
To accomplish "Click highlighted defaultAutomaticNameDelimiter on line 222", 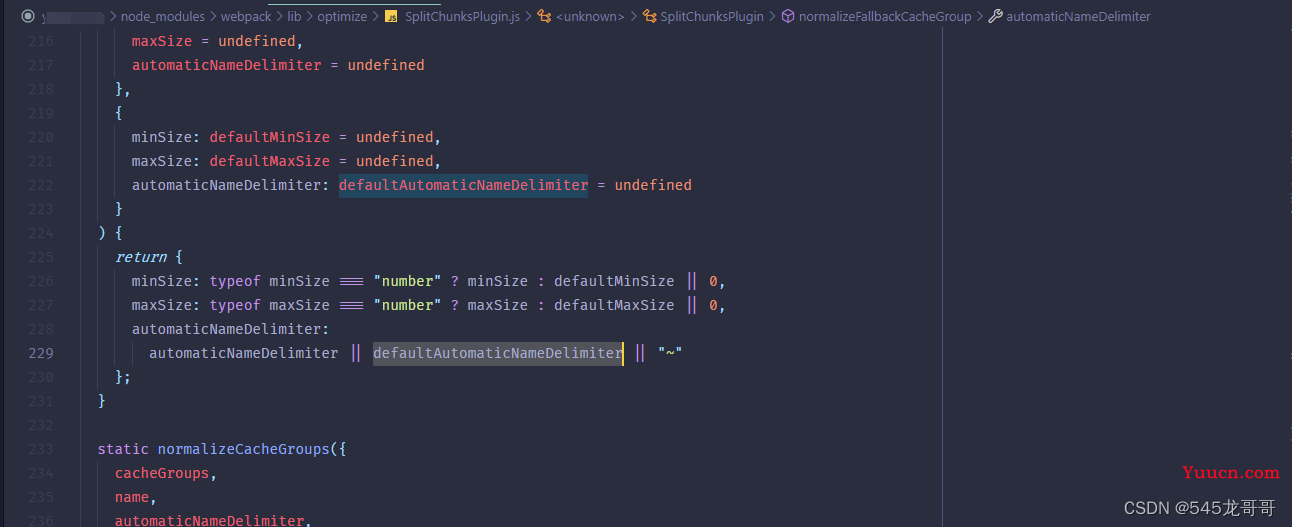I will click(x=463, y=185).
